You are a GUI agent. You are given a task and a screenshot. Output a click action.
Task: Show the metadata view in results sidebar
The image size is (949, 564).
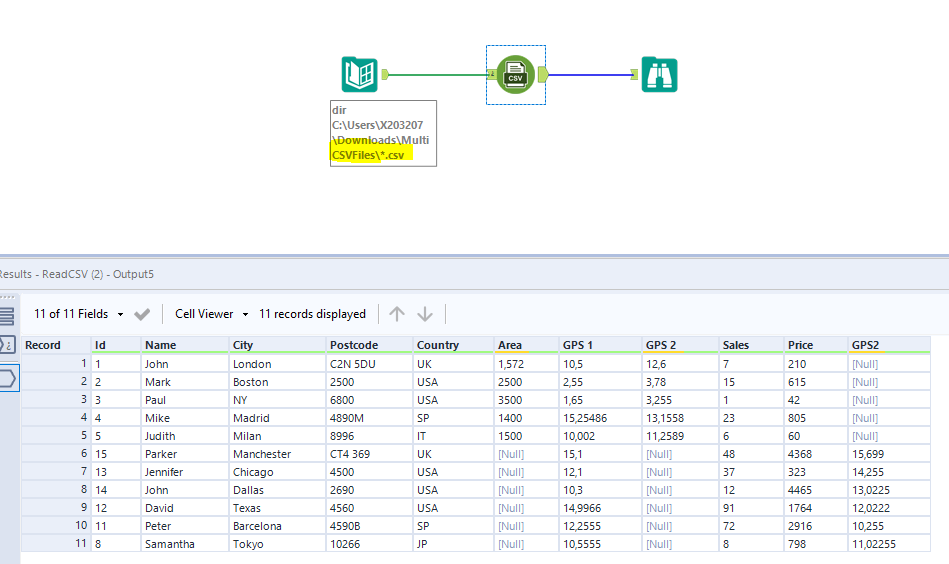tap(6, 345)
